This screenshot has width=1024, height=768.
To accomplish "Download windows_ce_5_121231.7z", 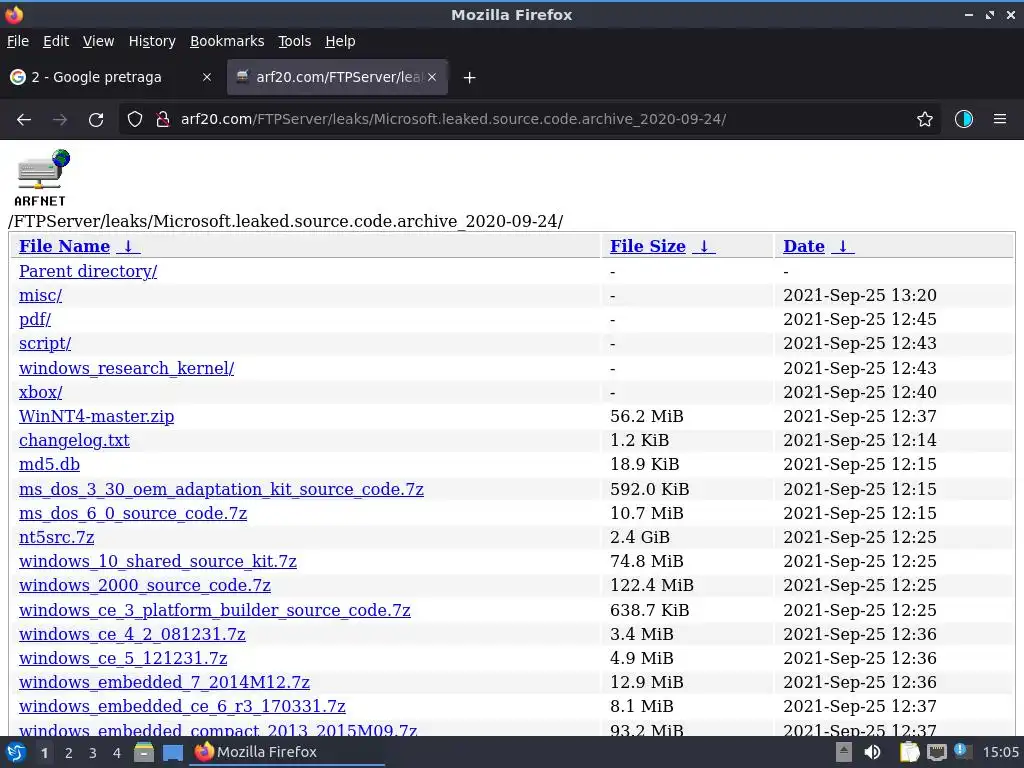I will (123, 658).
